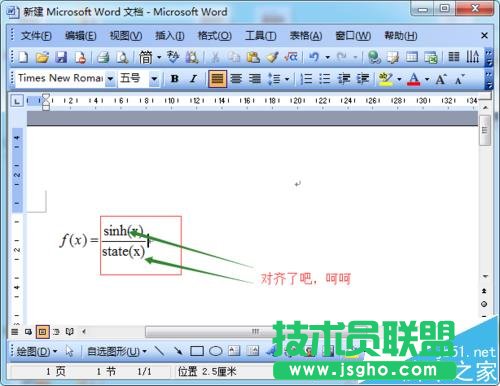Insert a text box from Drawing toolbar
500x386 pixels.
tap(234, 351)
